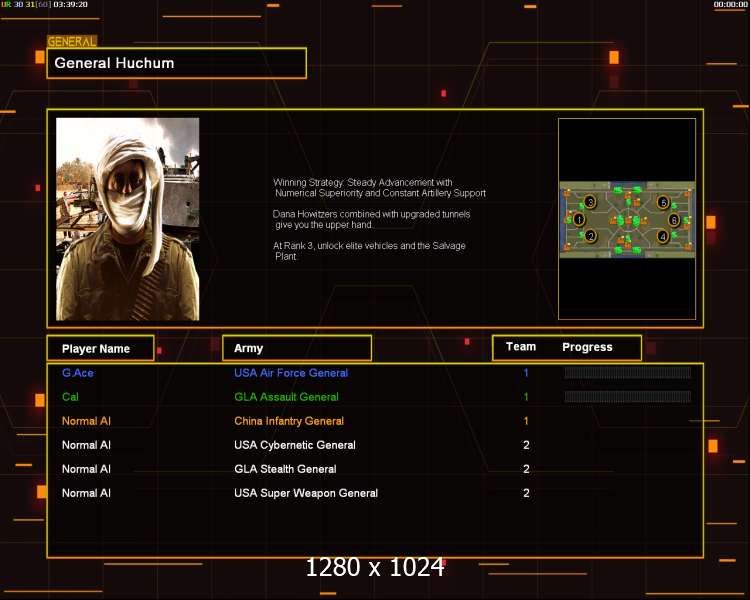The image size is (750, 600).
Task: Click start position 4 marker on minimap
Action: pos(662,236)
